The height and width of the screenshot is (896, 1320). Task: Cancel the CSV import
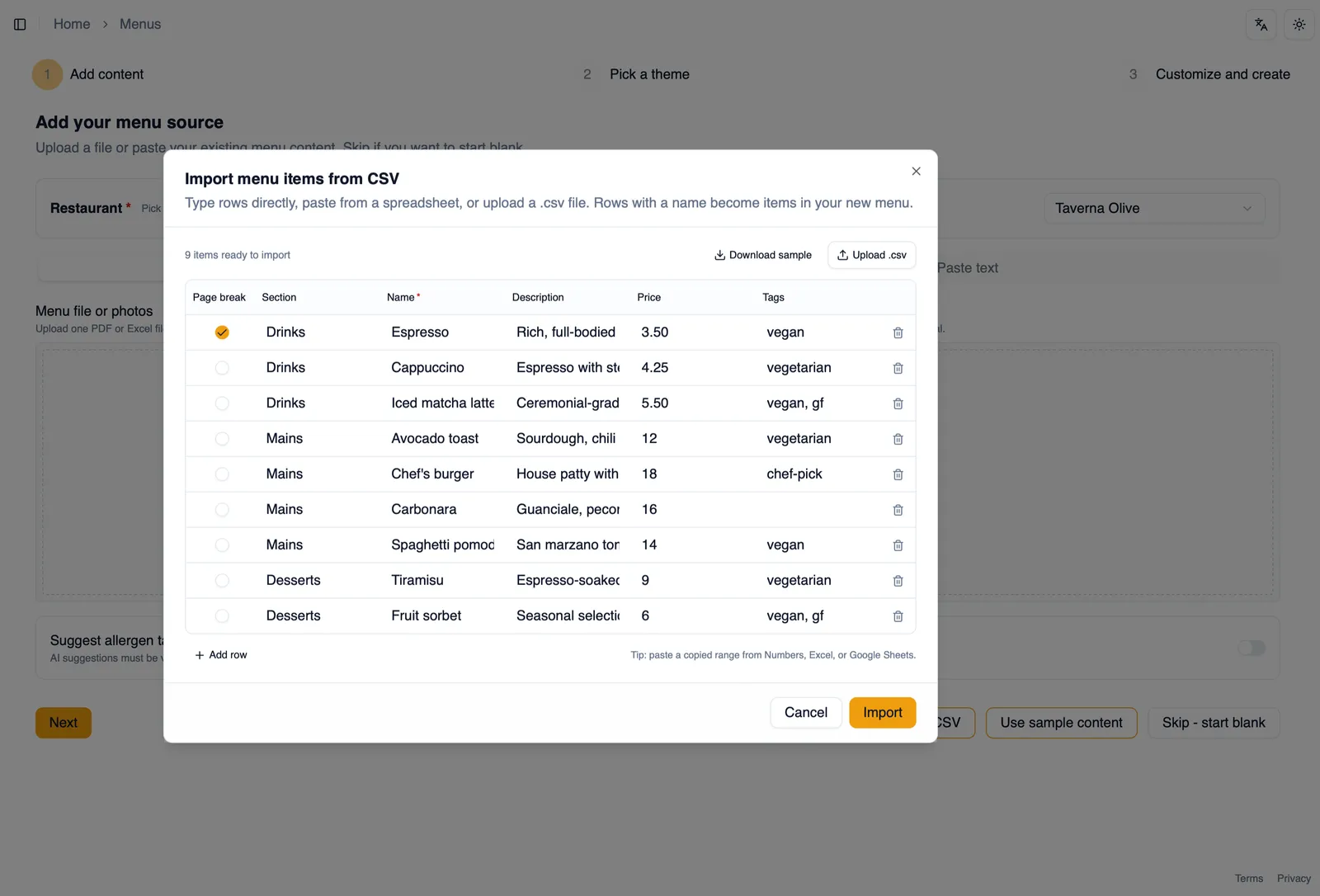(805, 713)
